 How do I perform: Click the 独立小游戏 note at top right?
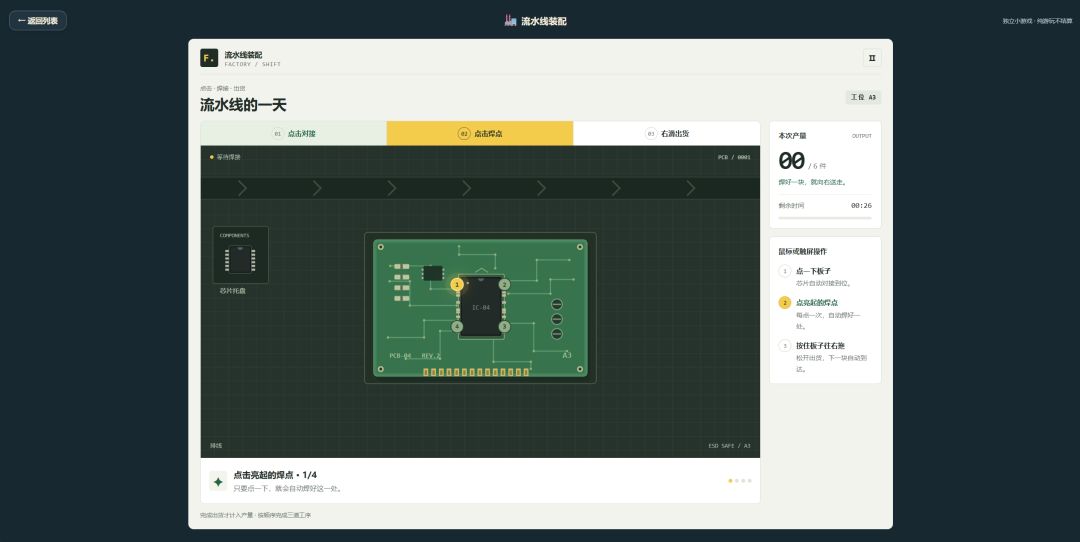pos(1037,21)
